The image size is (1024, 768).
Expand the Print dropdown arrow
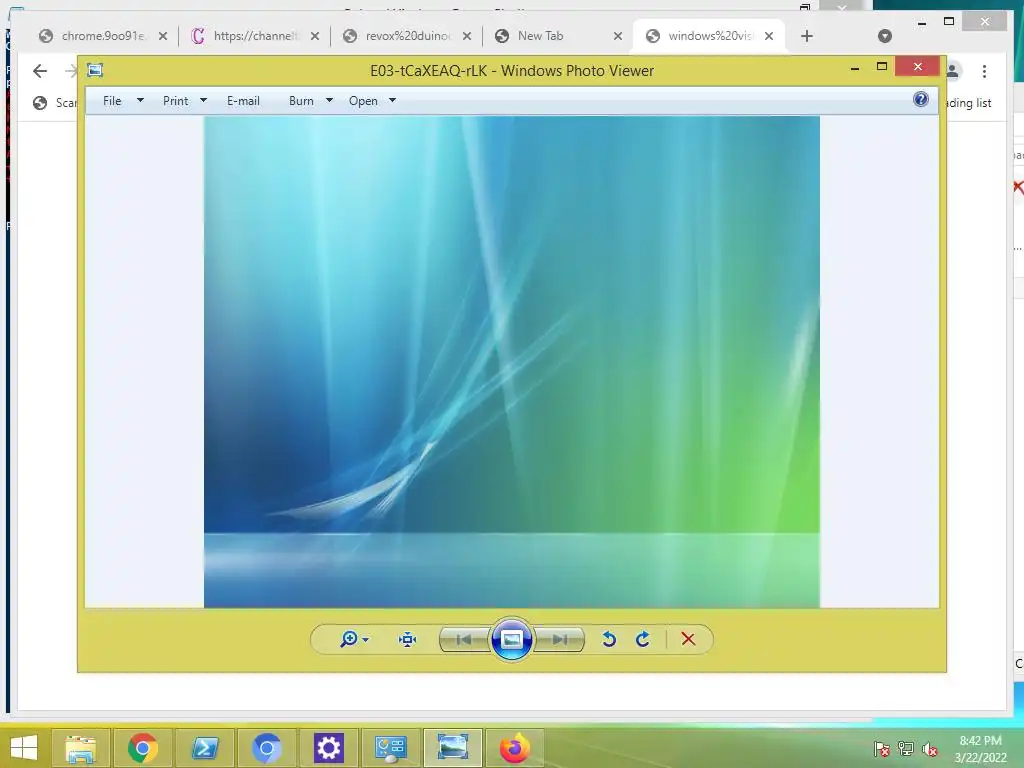203,101
